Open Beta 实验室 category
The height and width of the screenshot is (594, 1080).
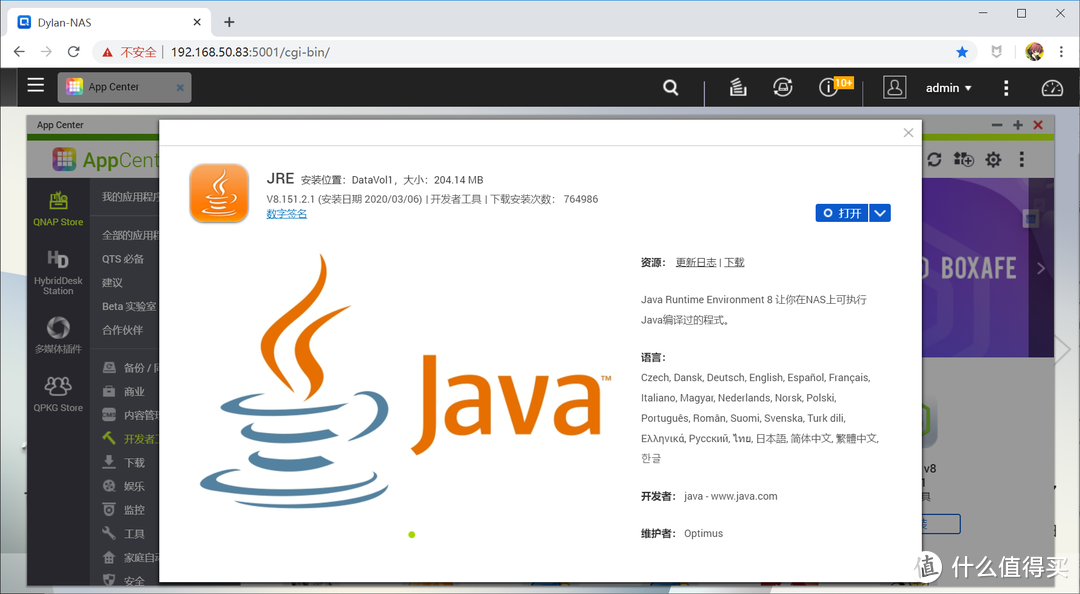pos(129,306)
